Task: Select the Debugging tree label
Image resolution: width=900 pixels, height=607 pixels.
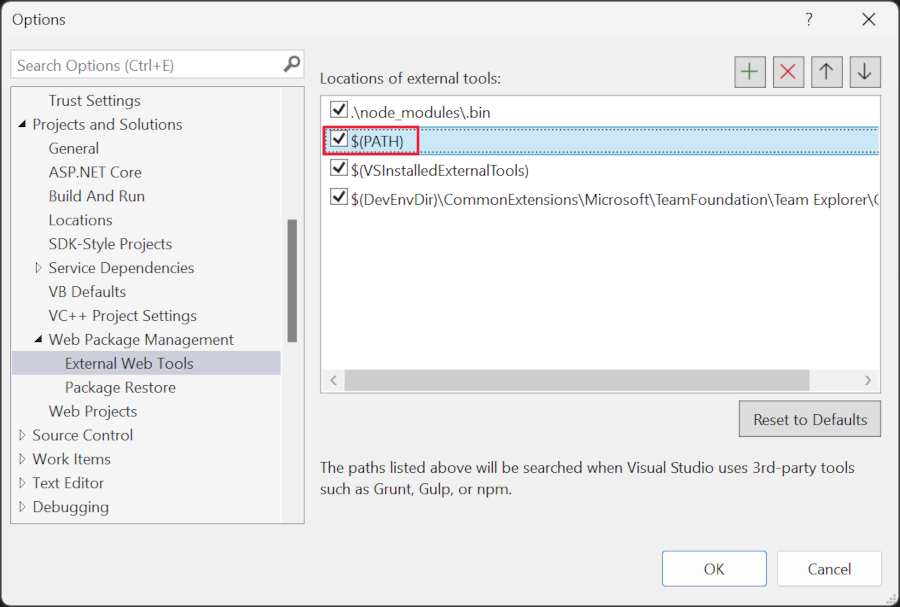Action: 70,507
